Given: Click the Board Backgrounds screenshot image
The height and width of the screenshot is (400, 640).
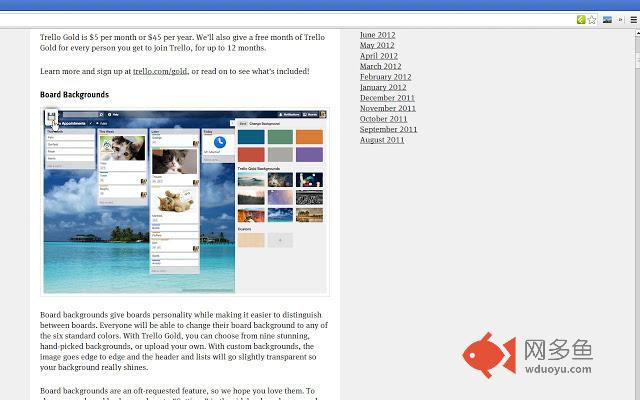Looking at the screenshot, I should [185, 201].
